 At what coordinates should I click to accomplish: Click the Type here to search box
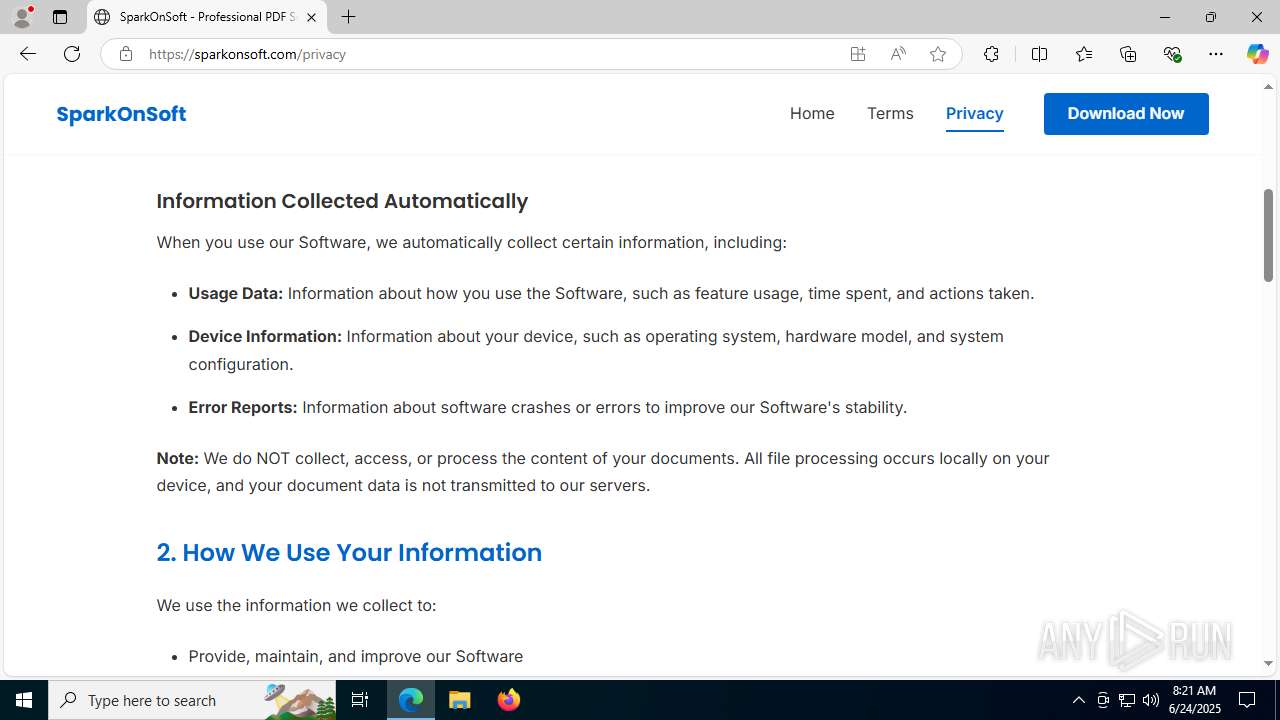pos(192,700)
